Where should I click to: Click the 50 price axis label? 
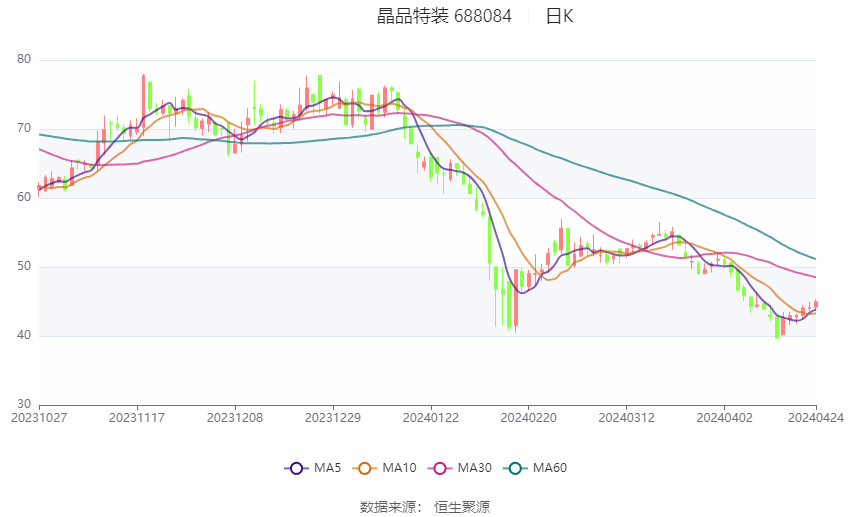pos(24,267)
